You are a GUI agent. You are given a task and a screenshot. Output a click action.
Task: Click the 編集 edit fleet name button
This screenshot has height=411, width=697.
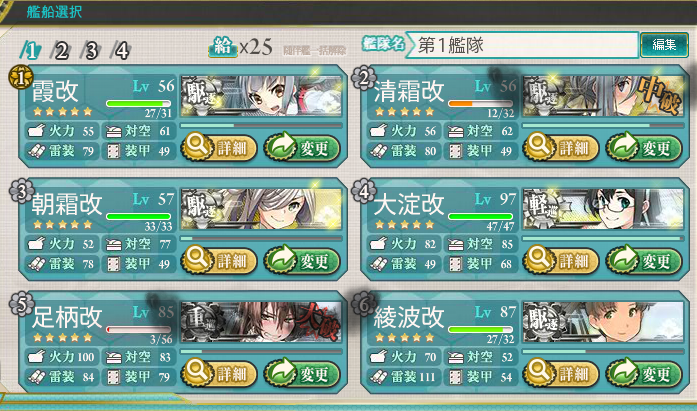664,45
